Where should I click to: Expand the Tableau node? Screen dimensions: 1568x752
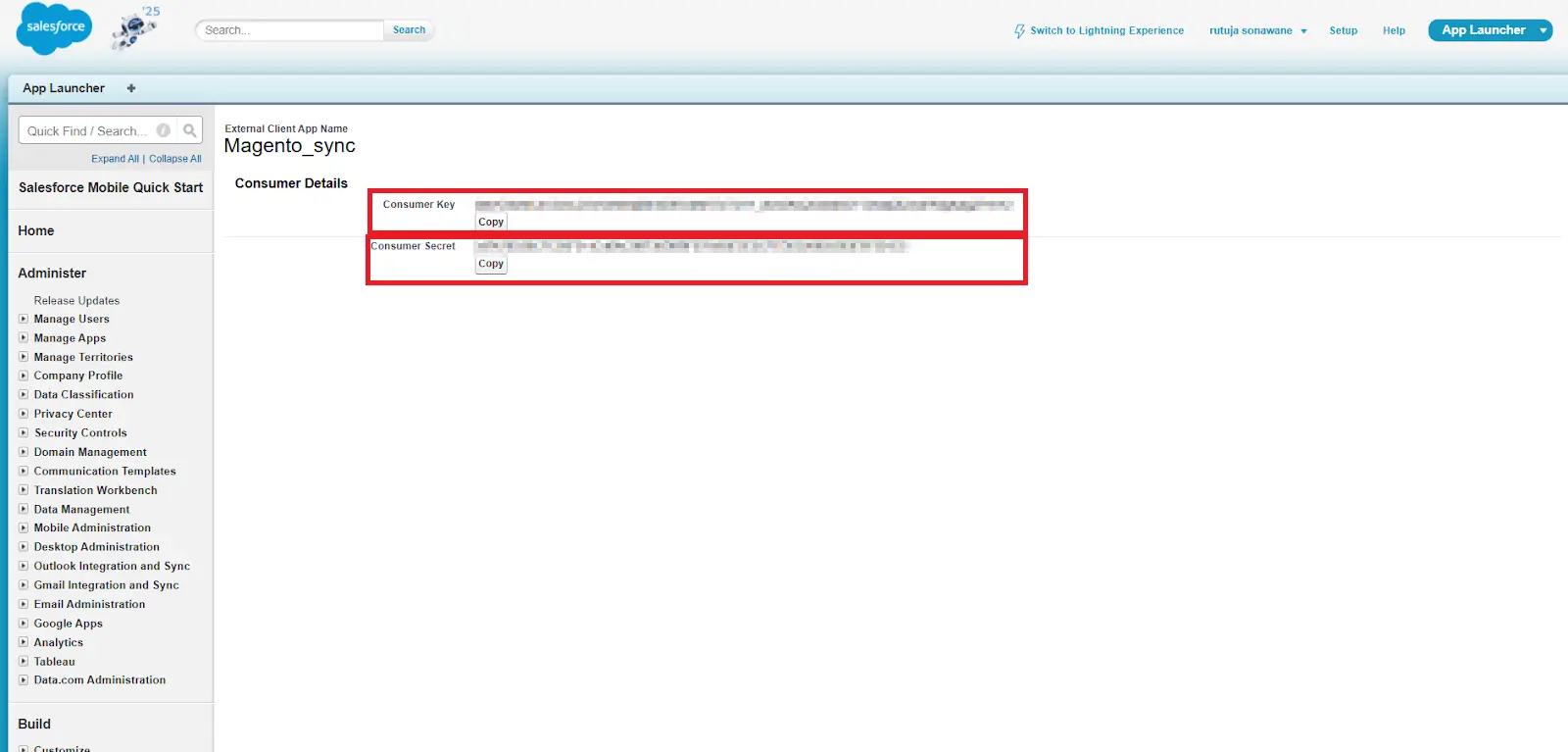[24, 662]
